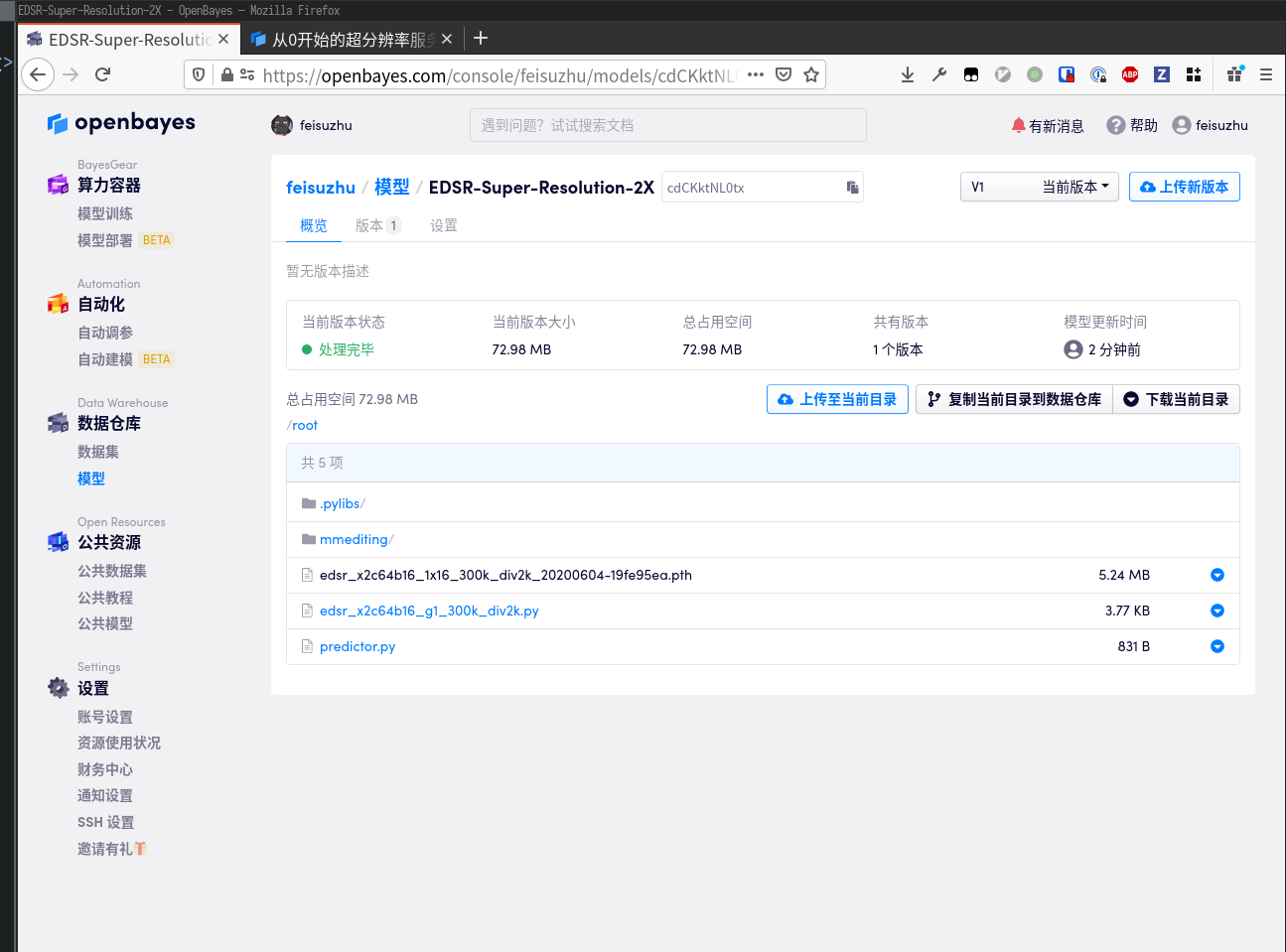1286x952 pixels.
Task: Expand options for the edsr .pth file
Action: pos(1216,575)
